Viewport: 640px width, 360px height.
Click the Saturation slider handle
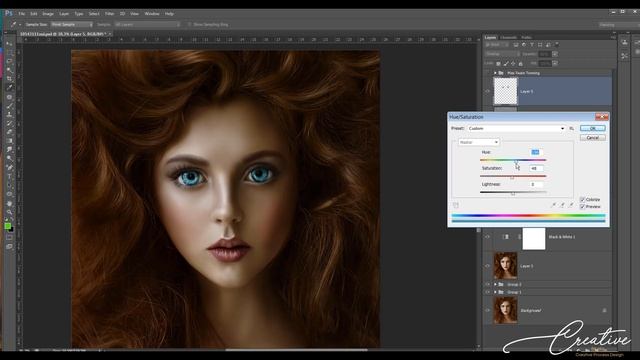tap(512, 178)
